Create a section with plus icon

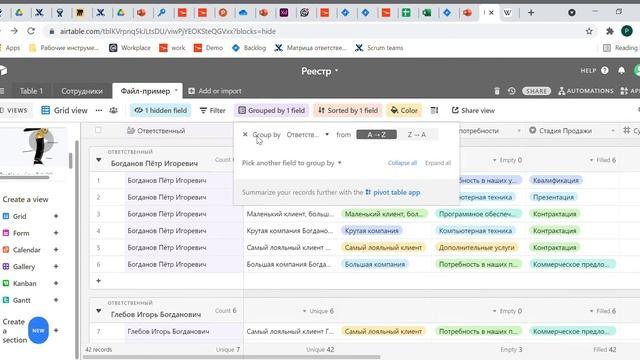[56, 330]
